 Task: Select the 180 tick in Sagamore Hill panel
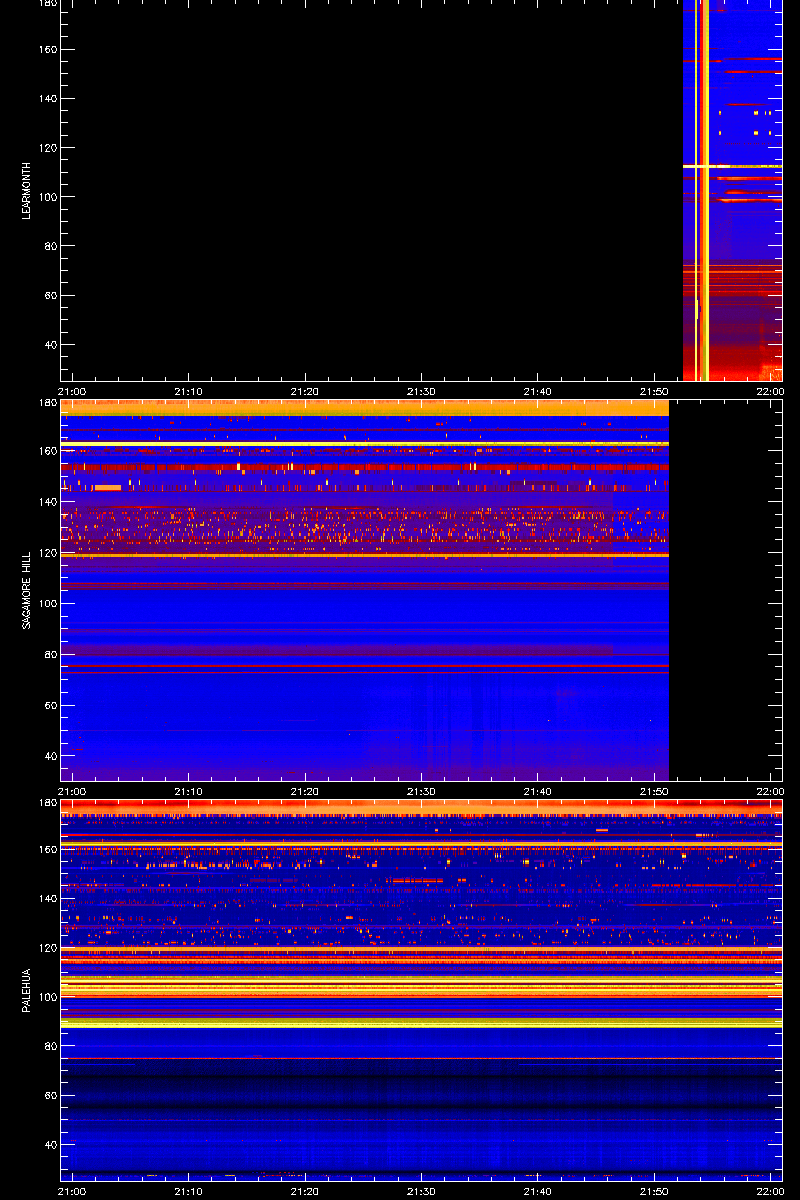coord(49,403)
